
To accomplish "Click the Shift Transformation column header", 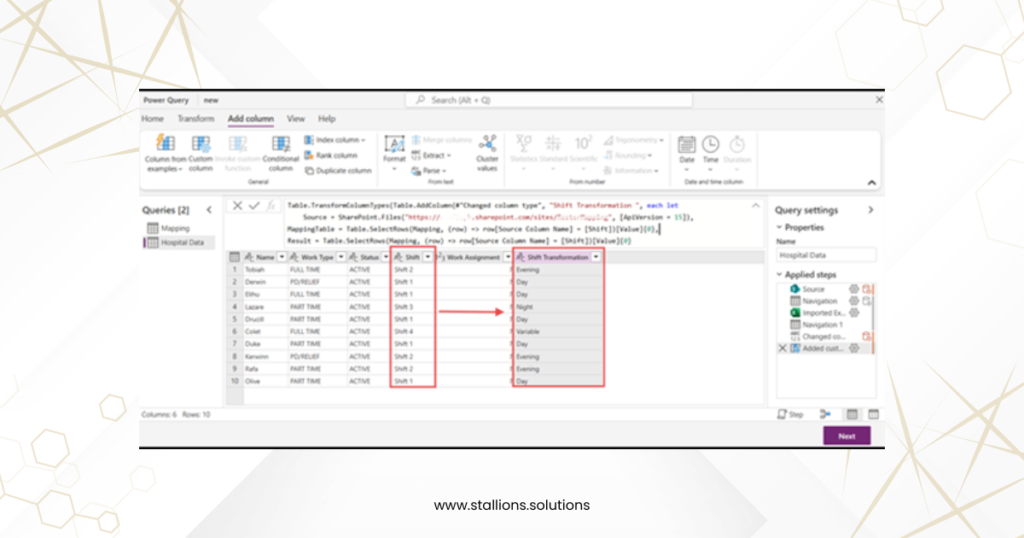I will [558, 257].
